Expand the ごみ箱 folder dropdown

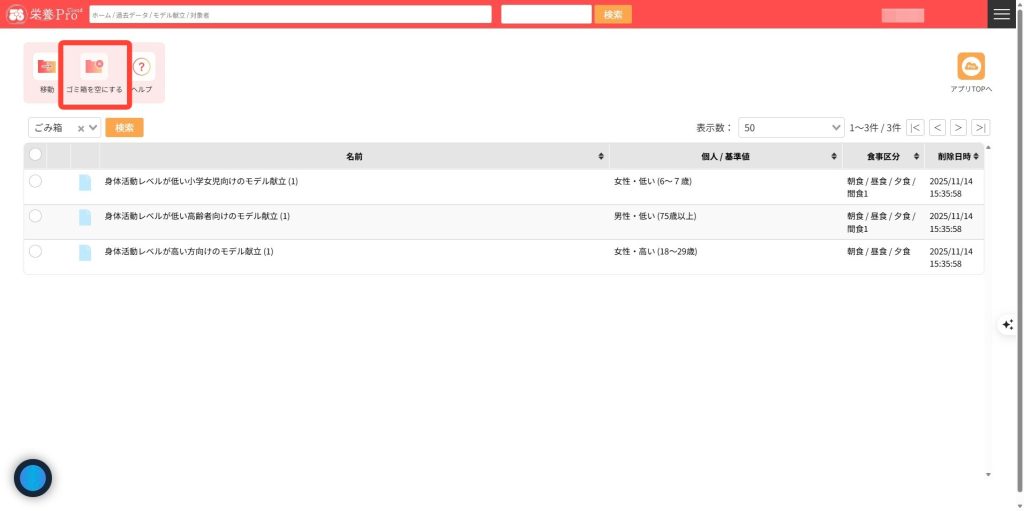(94, 128)
